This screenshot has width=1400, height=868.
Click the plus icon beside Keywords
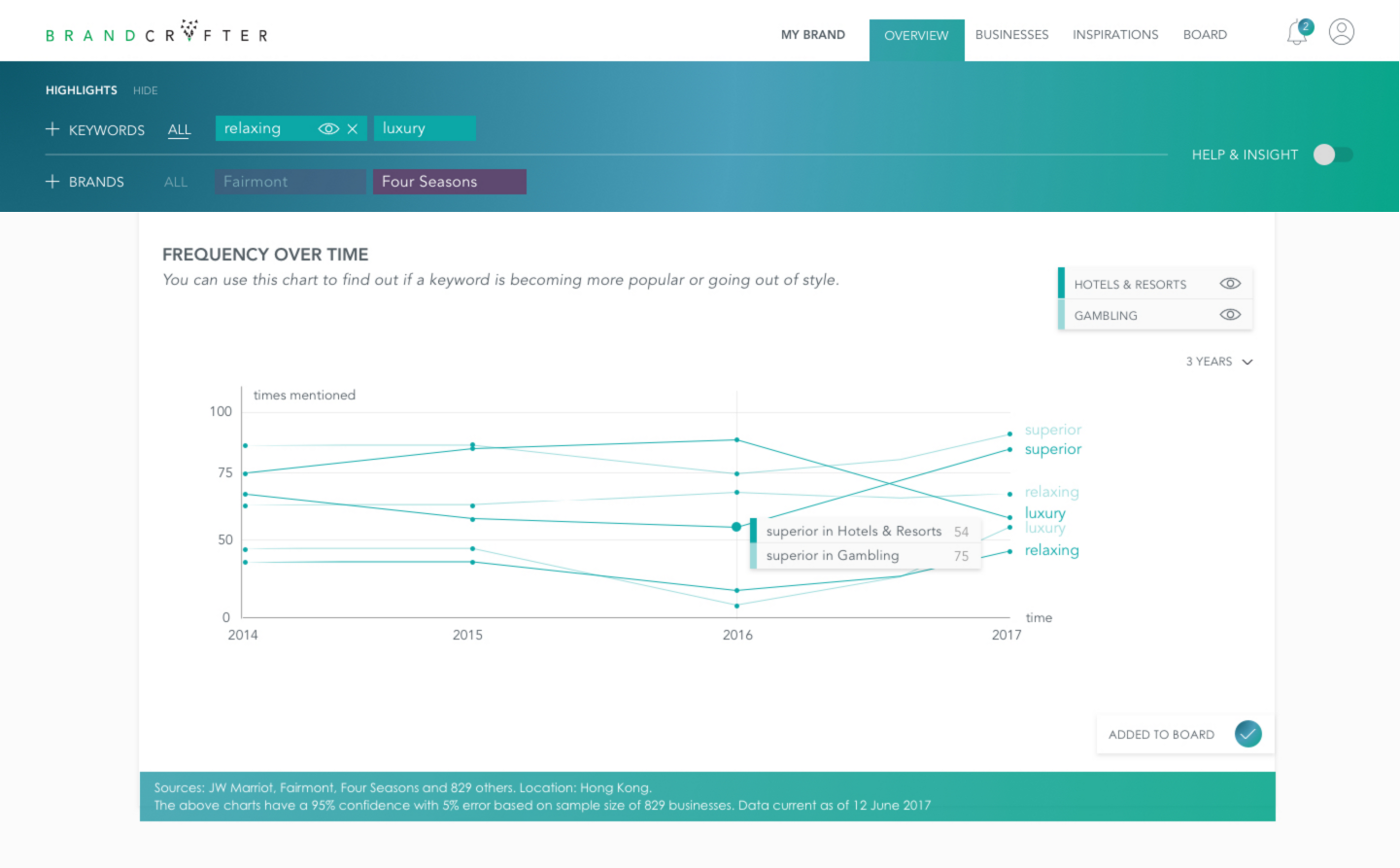[52, 129]
